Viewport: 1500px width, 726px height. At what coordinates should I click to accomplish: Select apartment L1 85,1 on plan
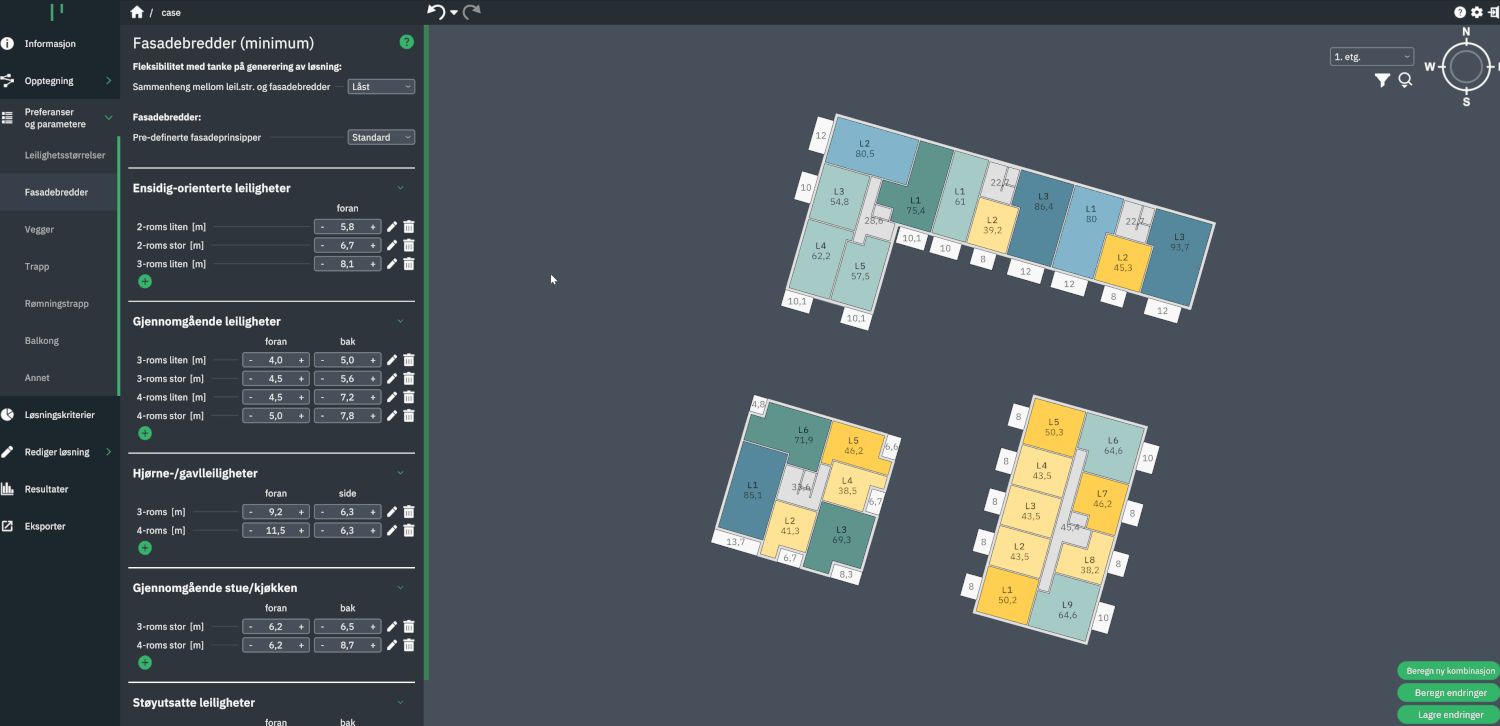click(752, 490)
